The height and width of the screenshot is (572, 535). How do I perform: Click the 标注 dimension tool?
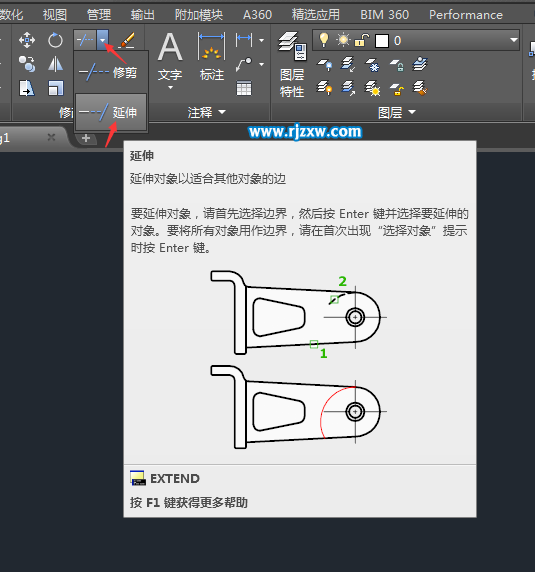(x=212, y=56)
